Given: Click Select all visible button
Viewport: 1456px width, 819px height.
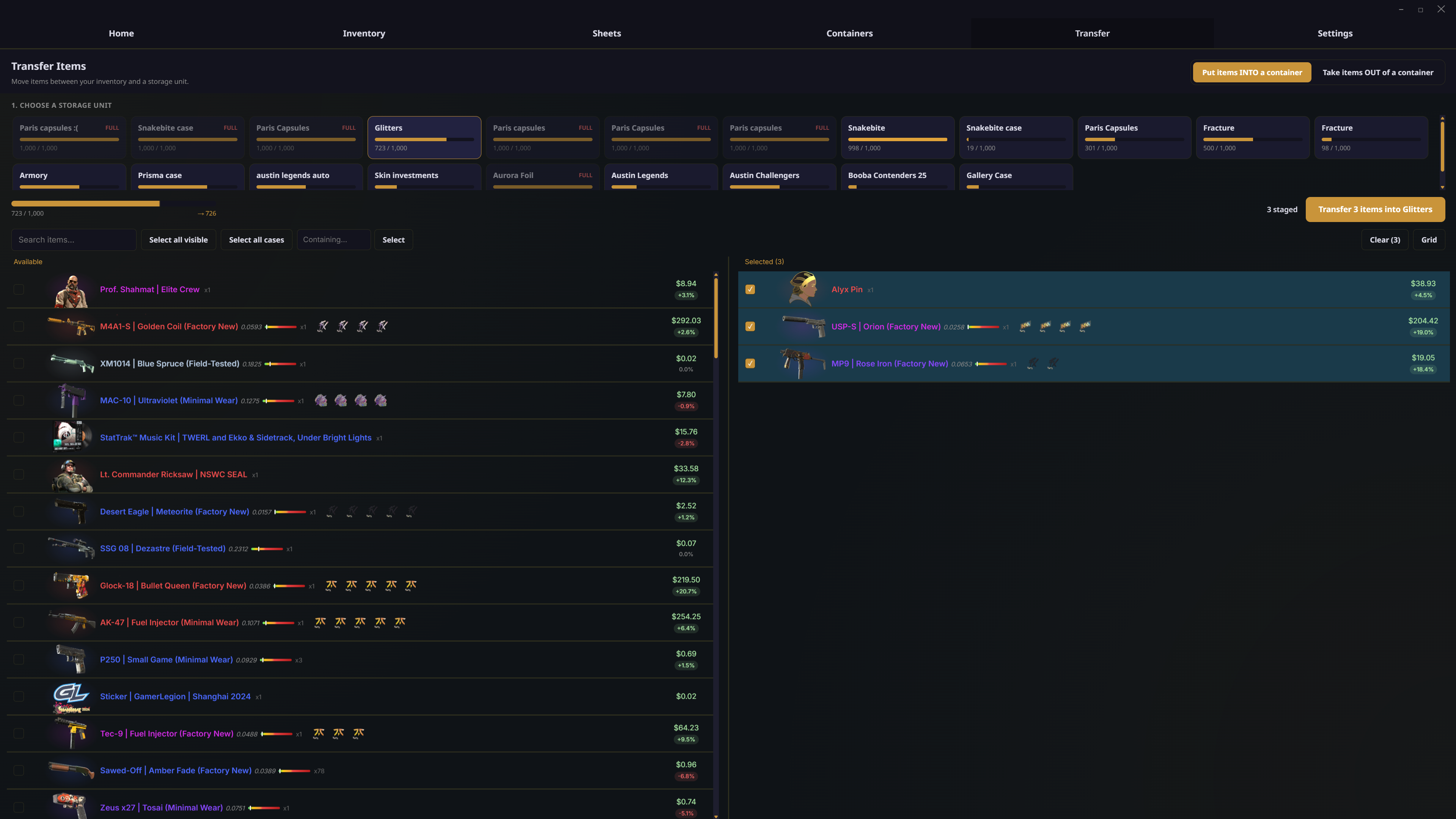Looking at the screenshot, I should tap(179, 240).
